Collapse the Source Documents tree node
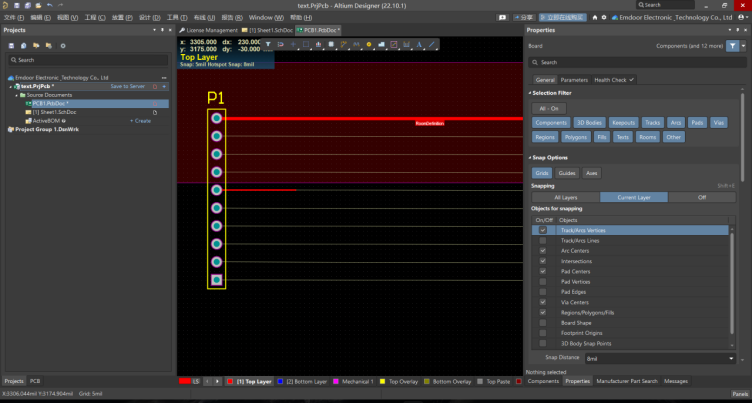 [x=17, y=94]
